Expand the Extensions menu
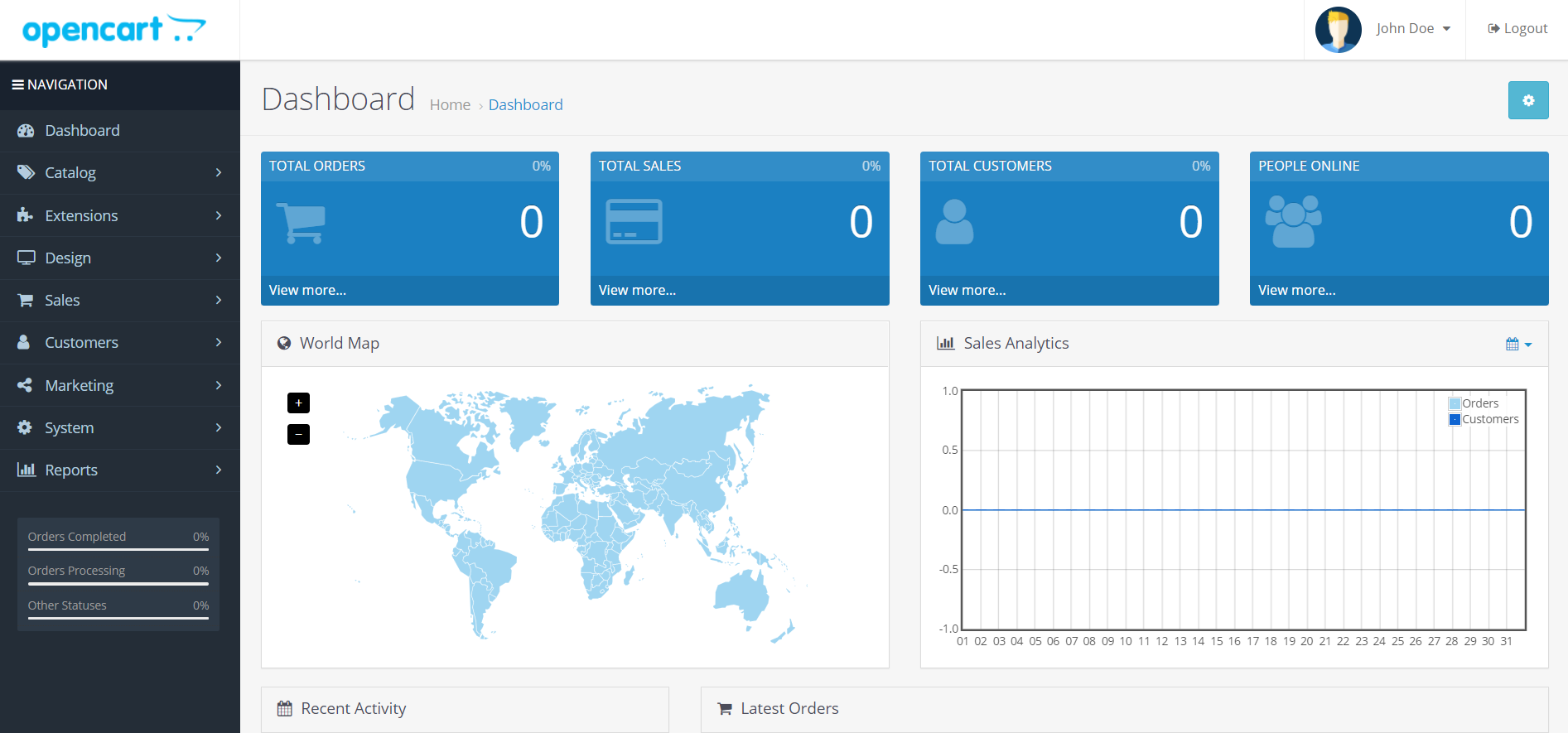1568x733 pixels. click(119, 215)
